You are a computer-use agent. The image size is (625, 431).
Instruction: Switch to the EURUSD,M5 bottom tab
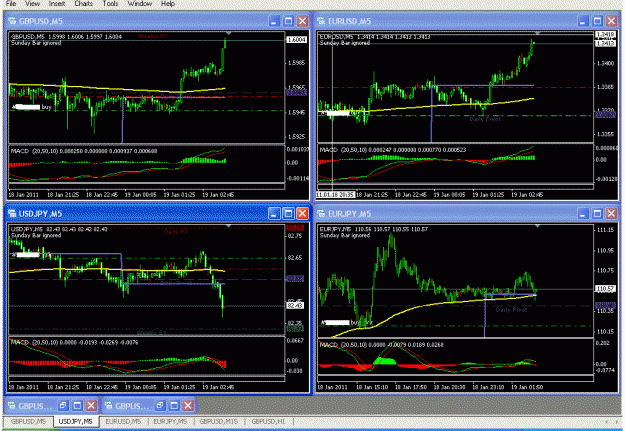[x=123, y=421]
